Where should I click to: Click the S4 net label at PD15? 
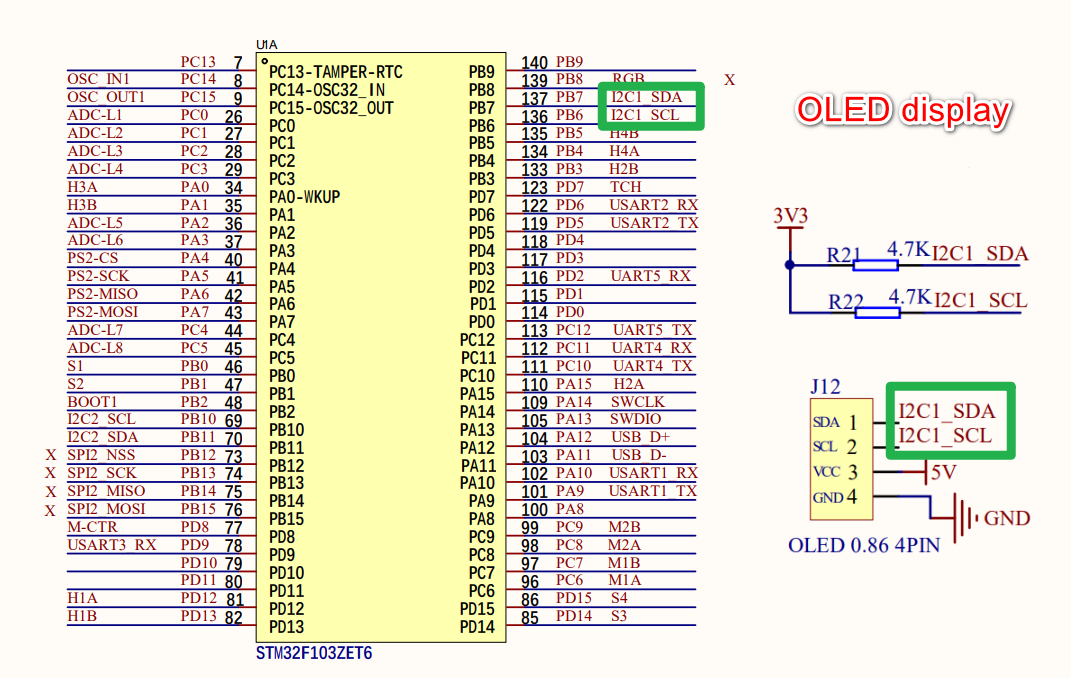[x=619, y=598]
